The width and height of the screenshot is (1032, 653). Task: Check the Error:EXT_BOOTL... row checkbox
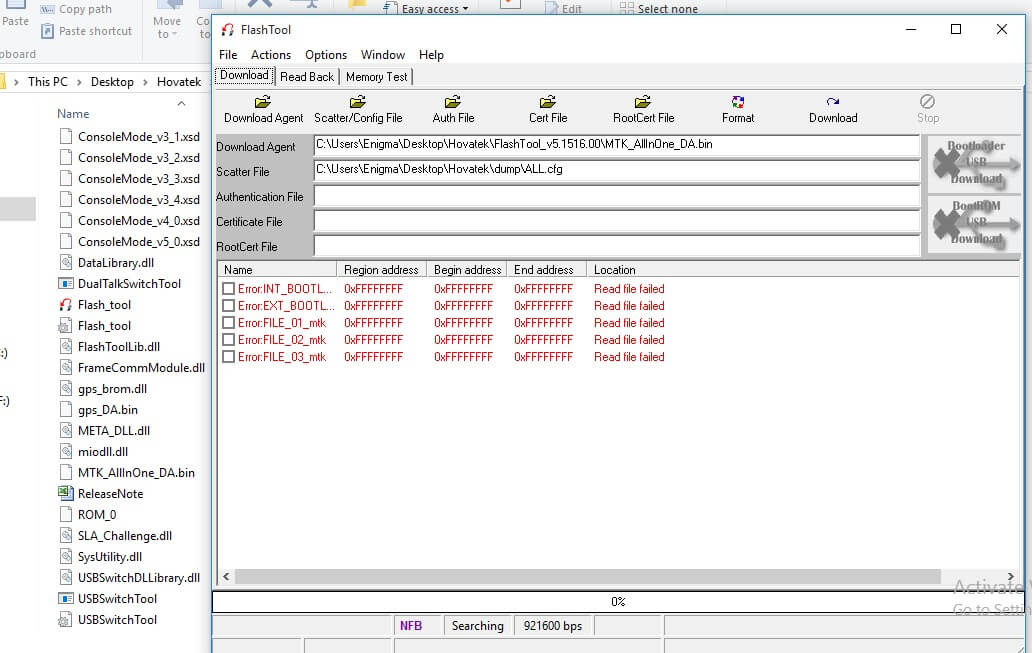click(x=228, y=305)
